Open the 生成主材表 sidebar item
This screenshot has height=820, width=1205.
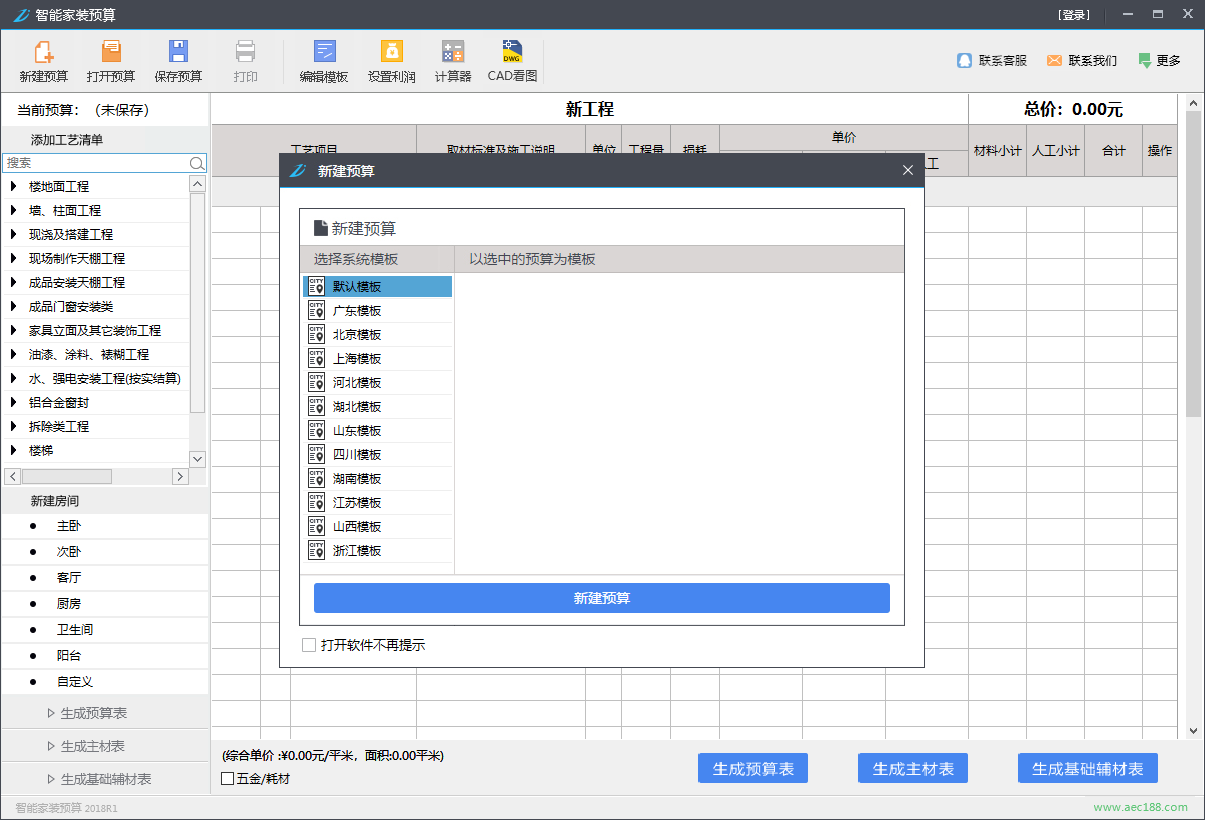(x=105, y=746)
